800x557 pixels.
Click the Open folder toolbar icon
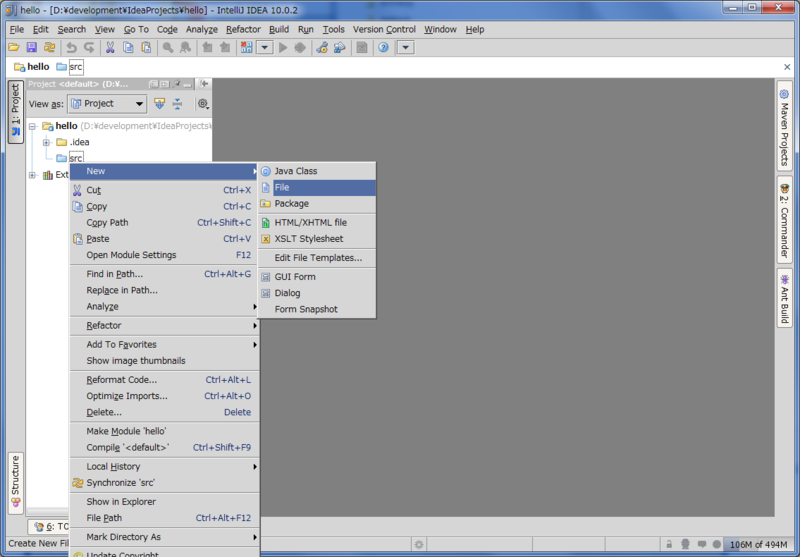click(14, 47)
